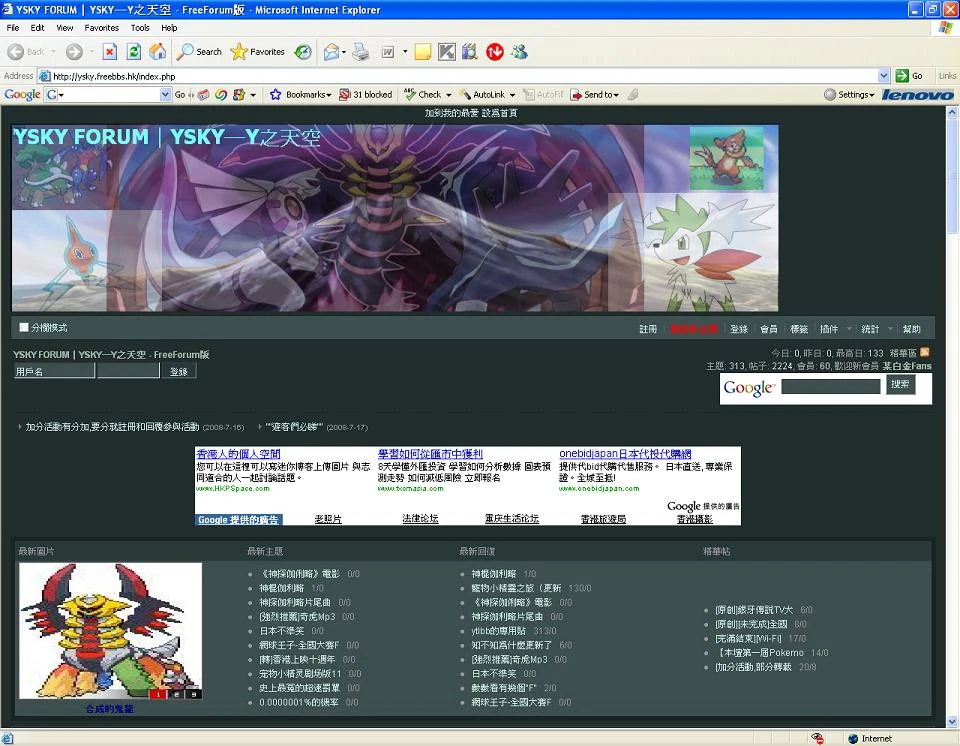This screenshot has width=960, height=746.
Task: Click the Google site search input box
Action: pos(831,386)
